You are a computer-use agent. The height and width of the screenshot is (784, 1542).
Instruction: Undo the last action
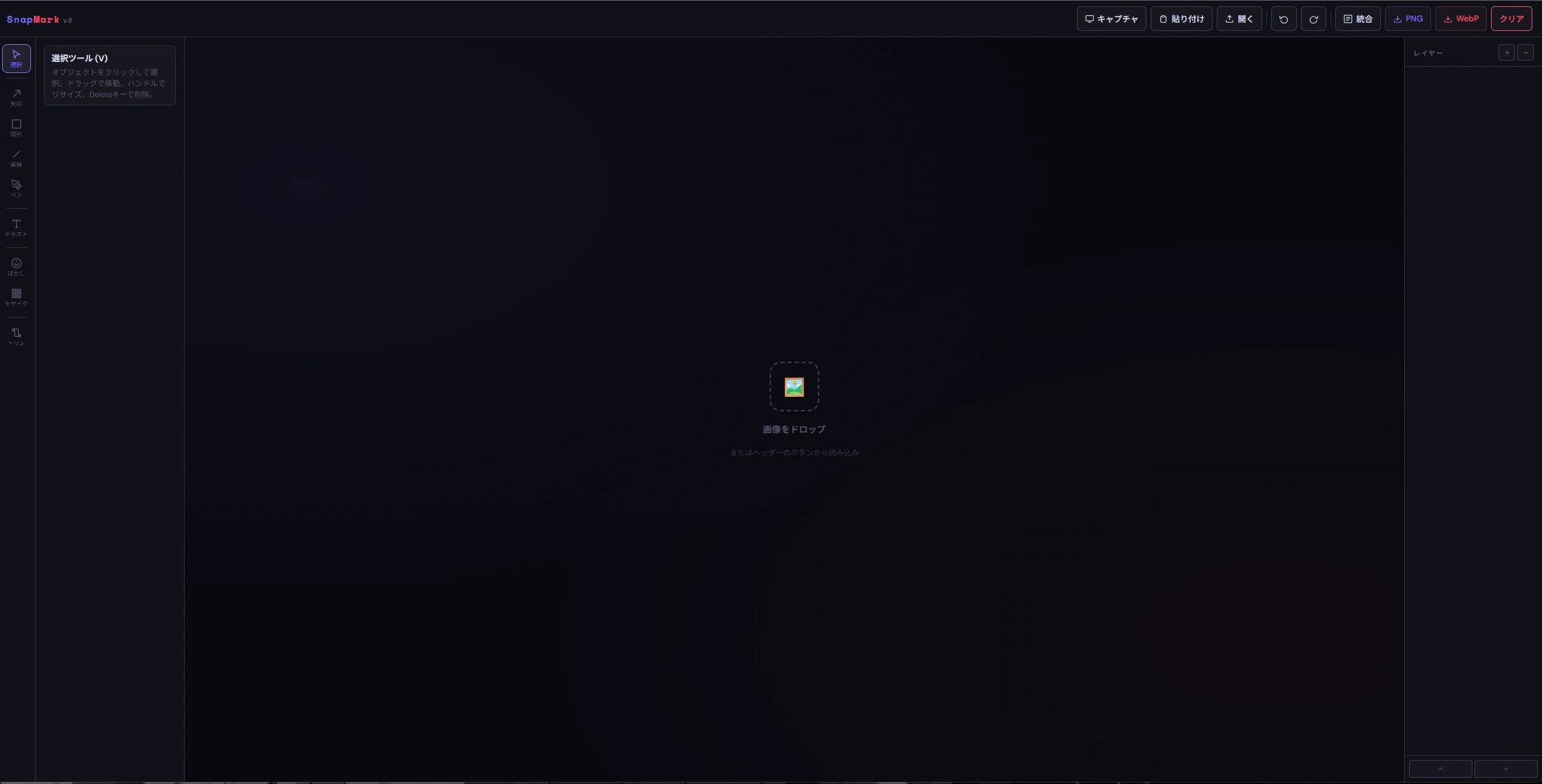point(1283,19)
